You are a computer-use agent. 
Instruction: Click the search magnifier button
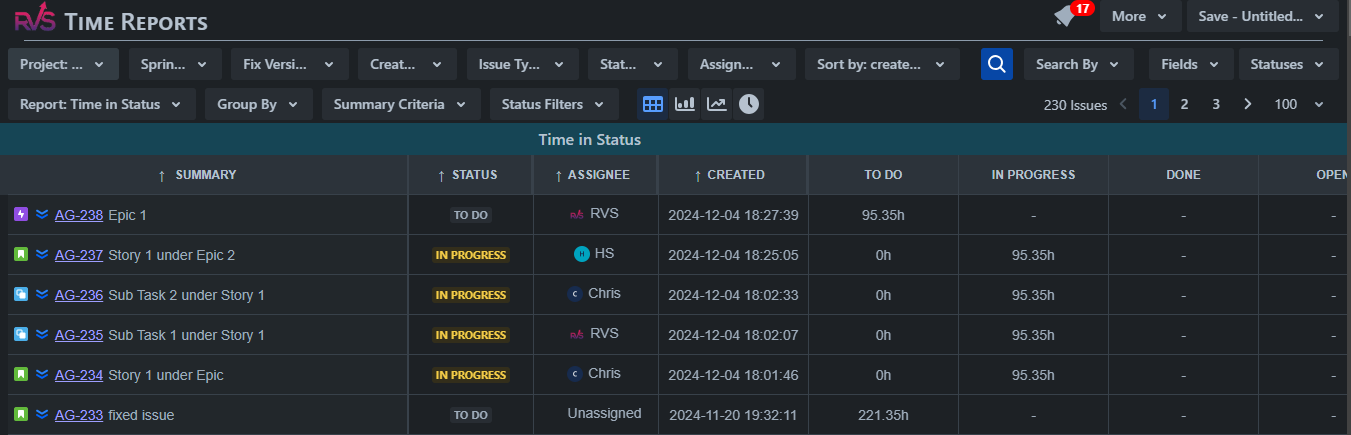point(996,64)
